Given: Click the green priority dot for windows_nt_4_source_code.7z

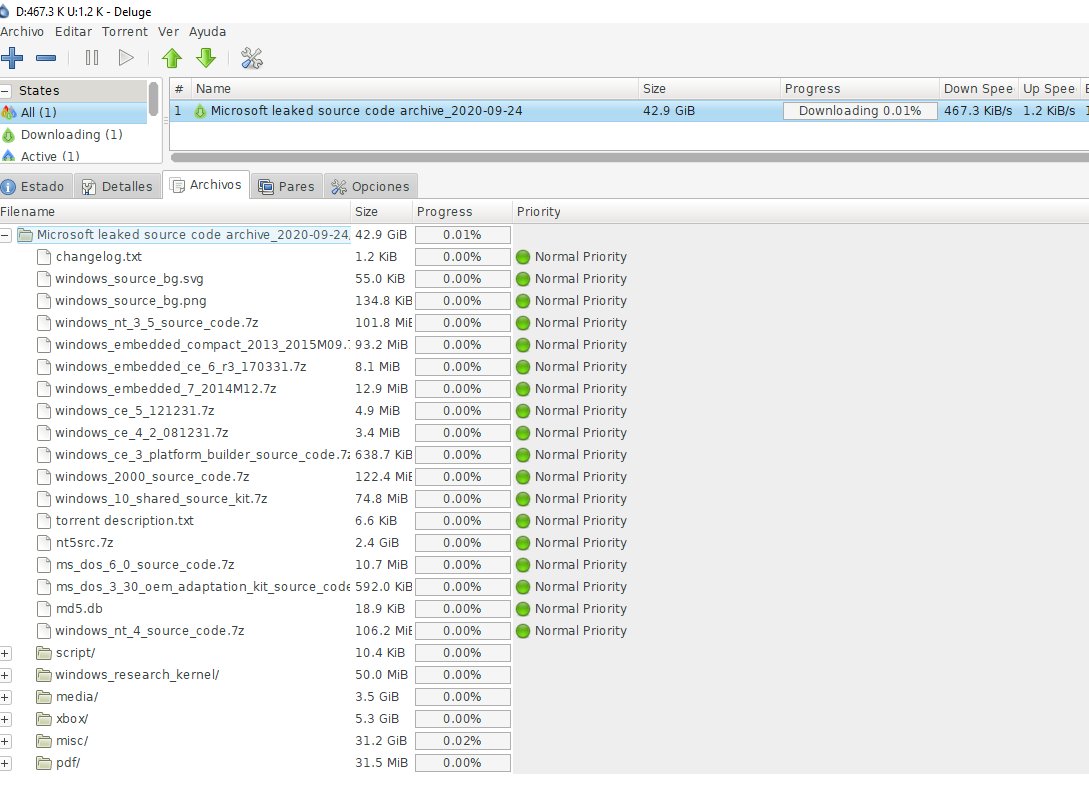Looking at the screenshot, I should click(523, 631).
